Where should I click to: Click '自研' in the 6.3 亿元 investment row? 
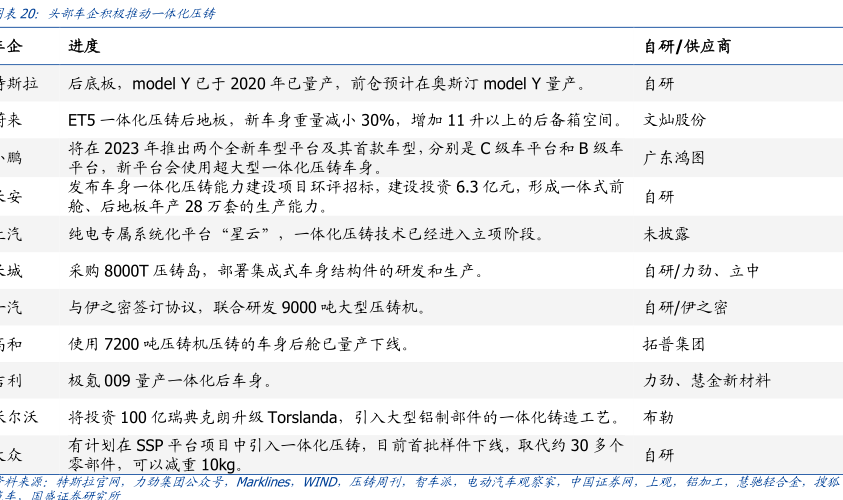tap(659, 197)
